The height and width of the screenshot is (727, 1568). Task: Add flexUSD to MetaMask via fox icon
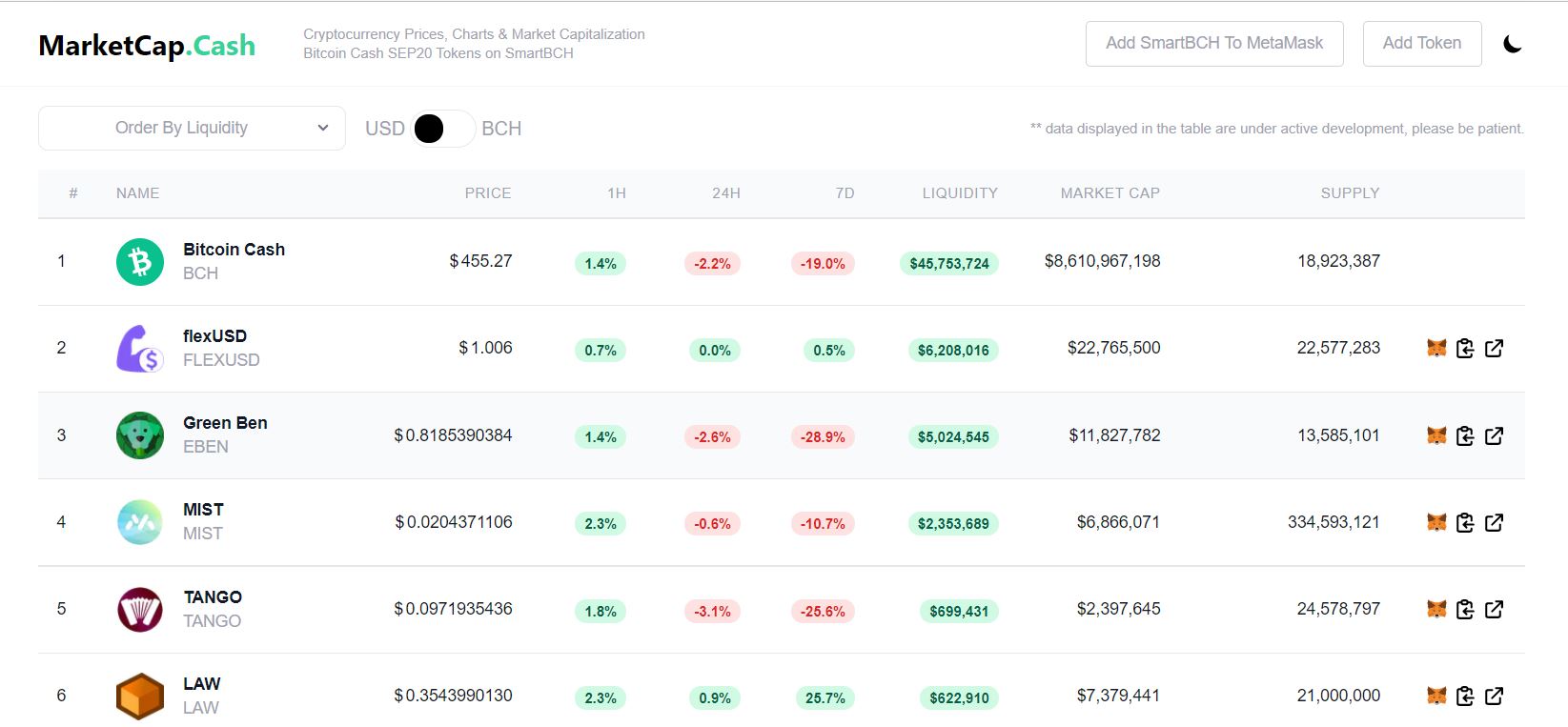[1436, 349]
